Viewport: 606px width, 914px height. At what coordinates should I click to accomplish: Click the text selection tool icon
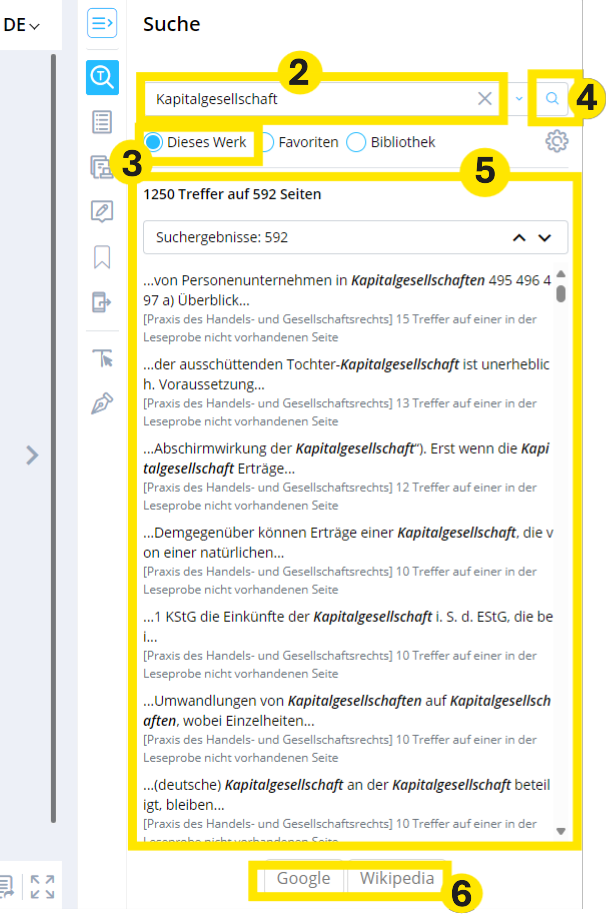tap(102, 358)
